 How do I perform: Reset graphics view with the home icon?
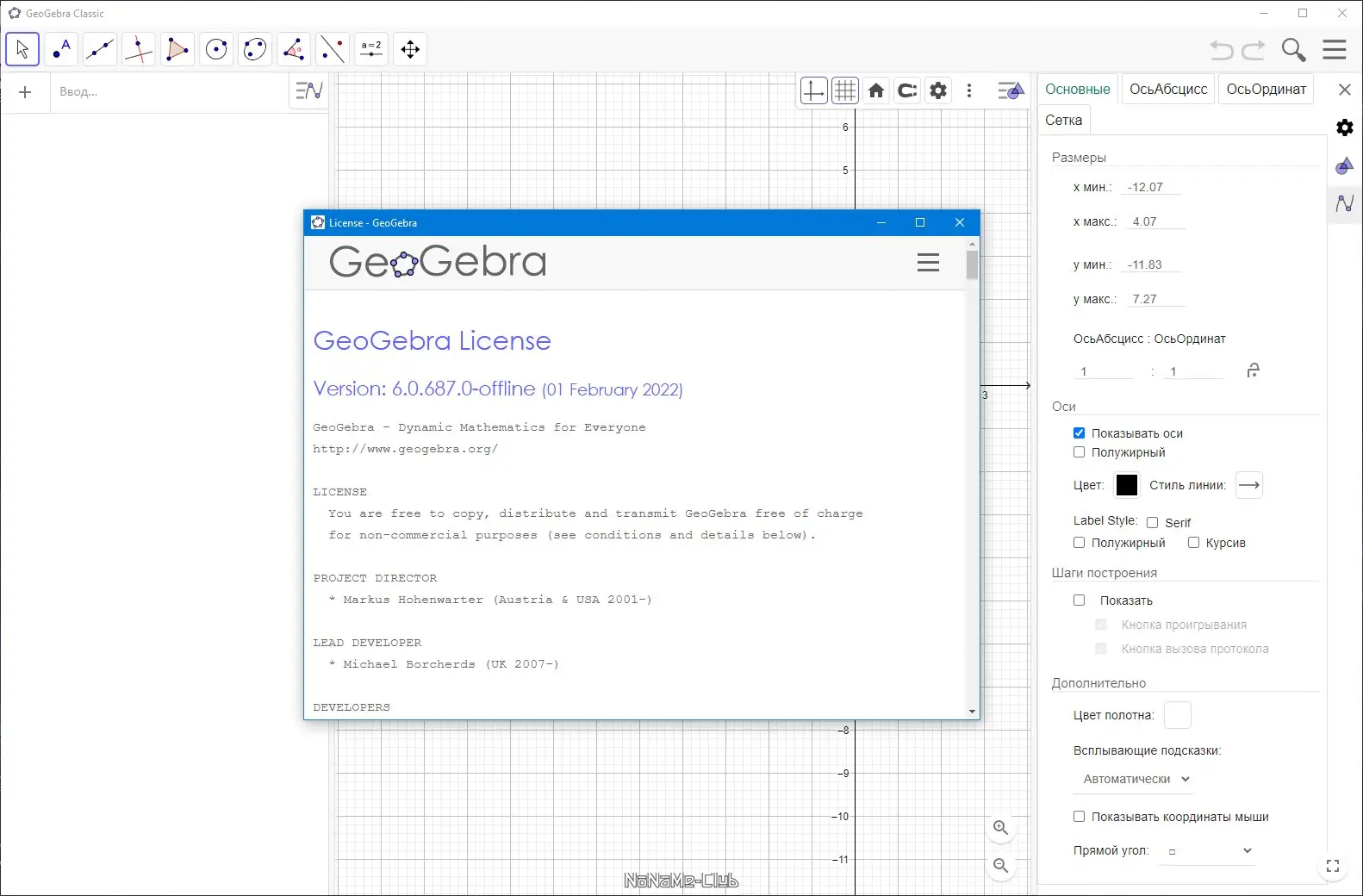point(876,90)
